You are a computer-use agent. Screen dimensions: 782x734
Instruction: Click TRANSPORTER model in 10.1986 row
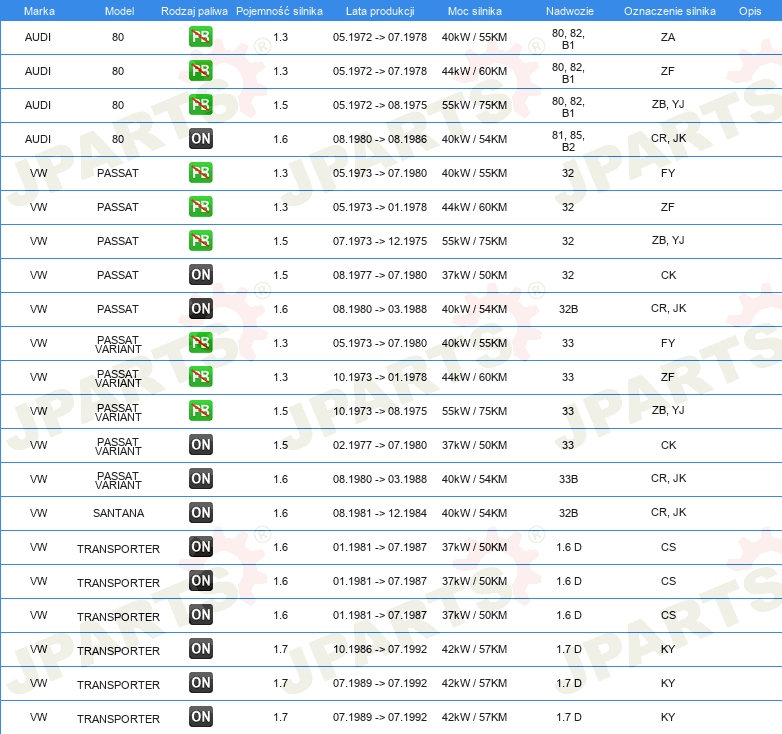(x=118, y=651)
